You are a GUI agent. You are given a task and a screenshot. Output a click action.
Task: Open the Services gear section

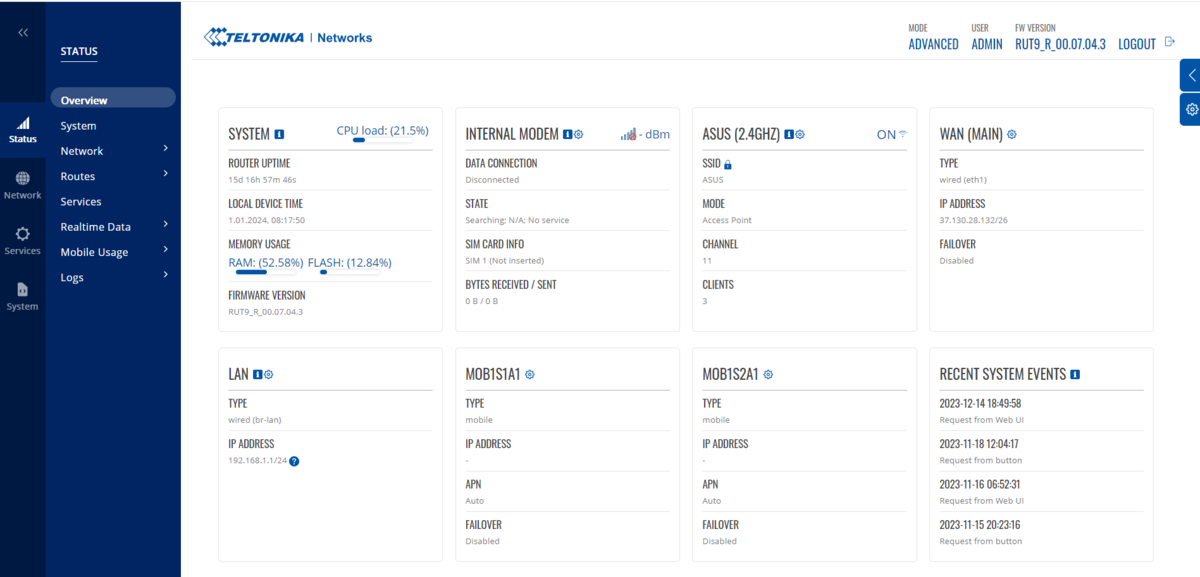click(22, 240)
